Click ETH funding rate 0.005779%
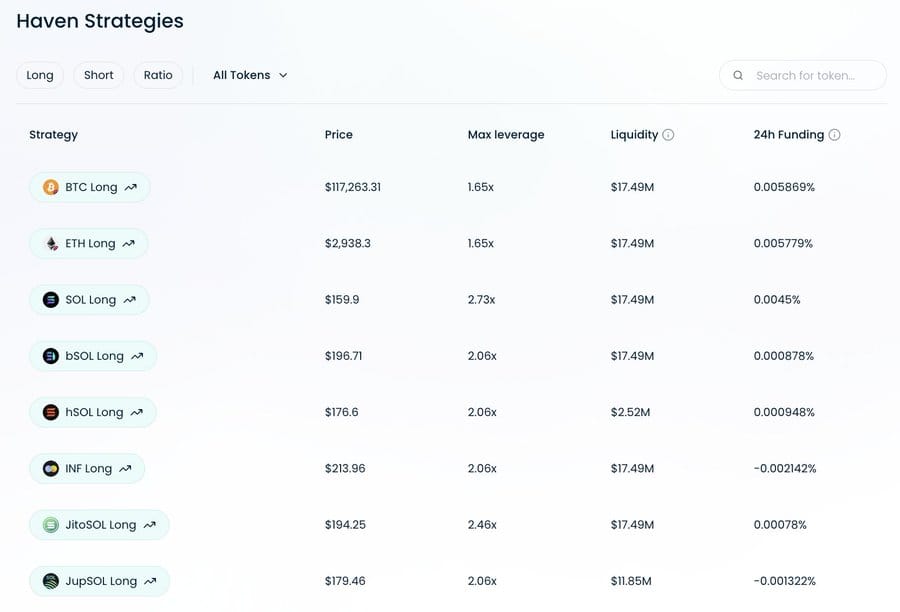This screenshot has width=900, height=612. tap(783, 243)
